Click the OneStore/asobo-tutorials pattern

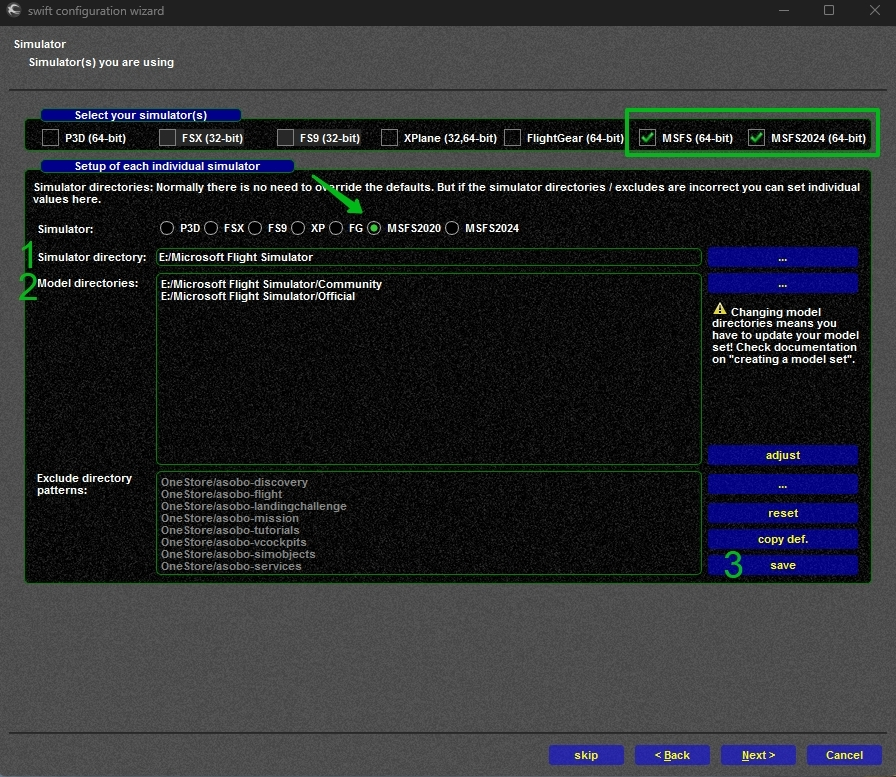230,530
